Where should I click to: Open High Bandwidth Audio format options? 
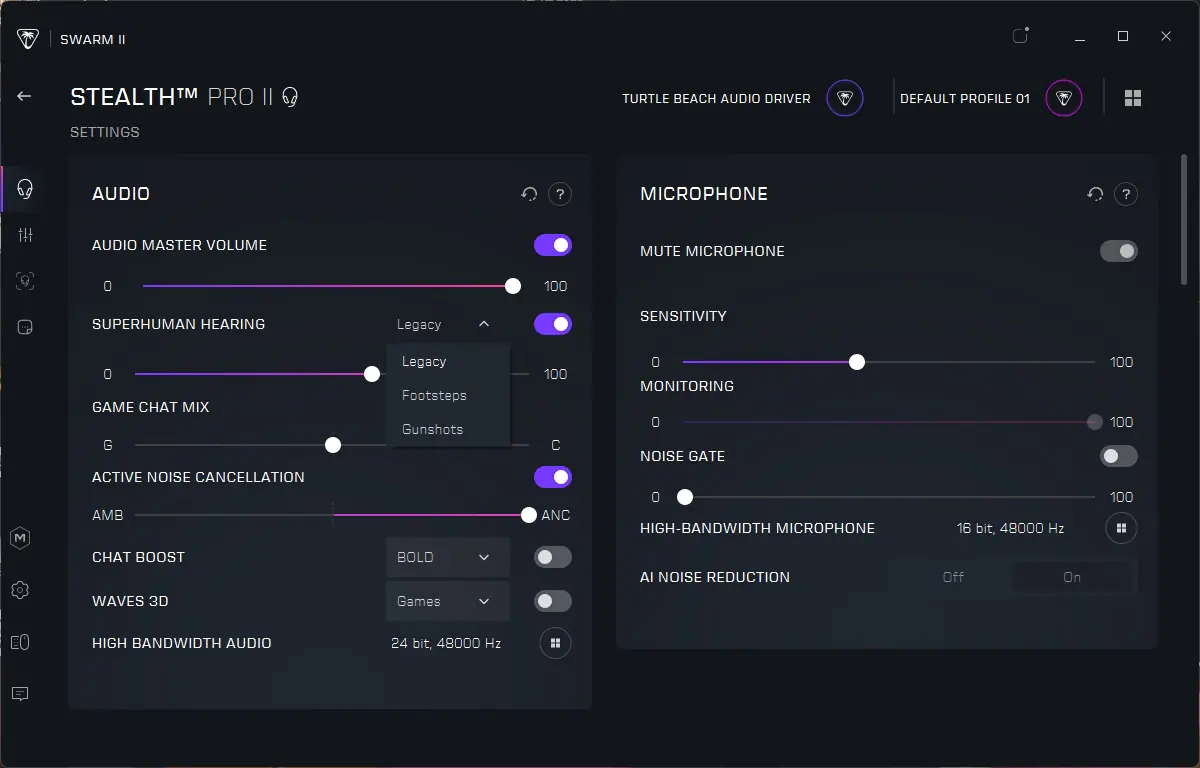pyautogui.click(x=556, y=643)
